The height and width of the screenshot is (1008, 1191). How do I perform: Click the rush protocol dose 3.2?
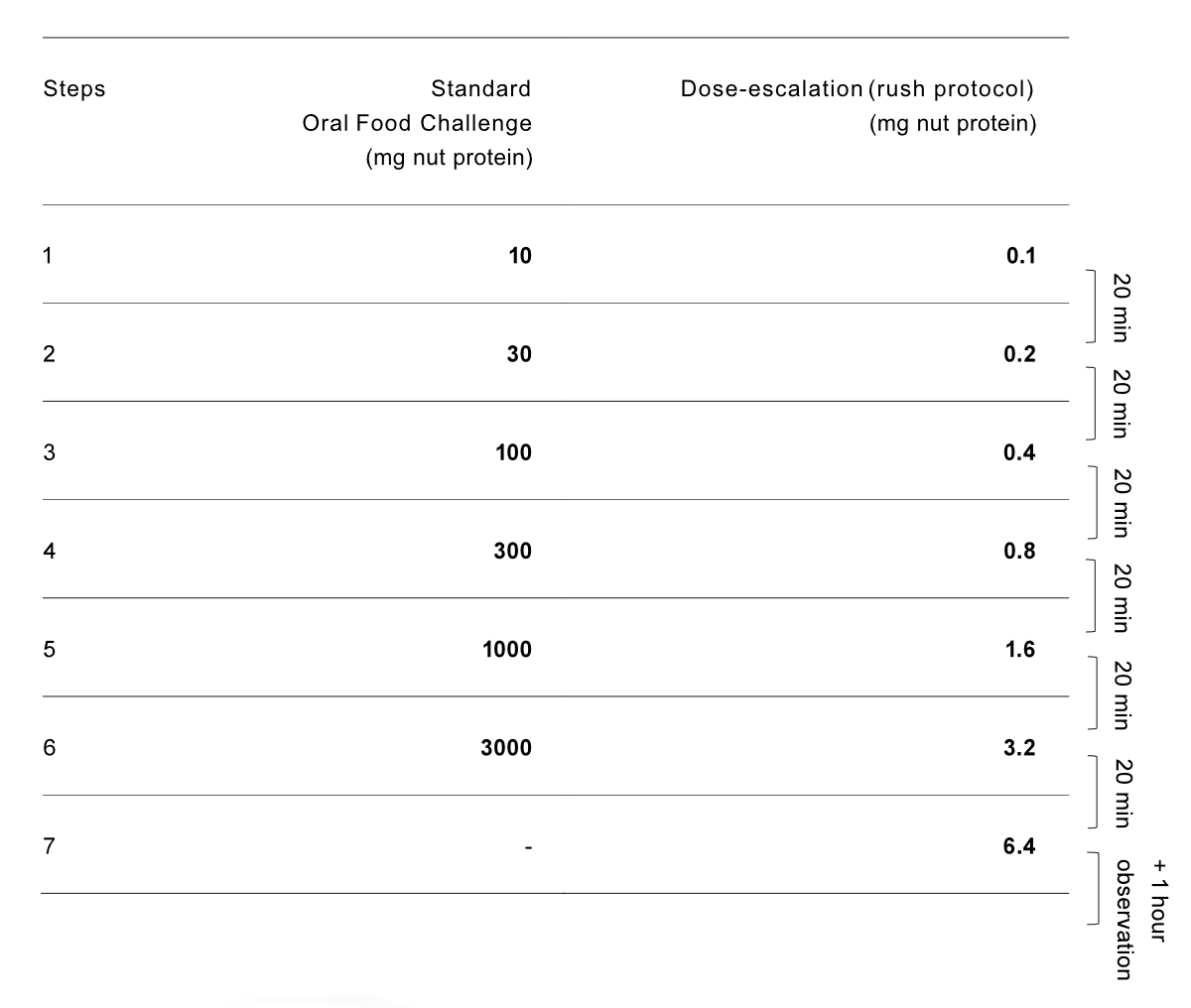[x=1020, y=748]
